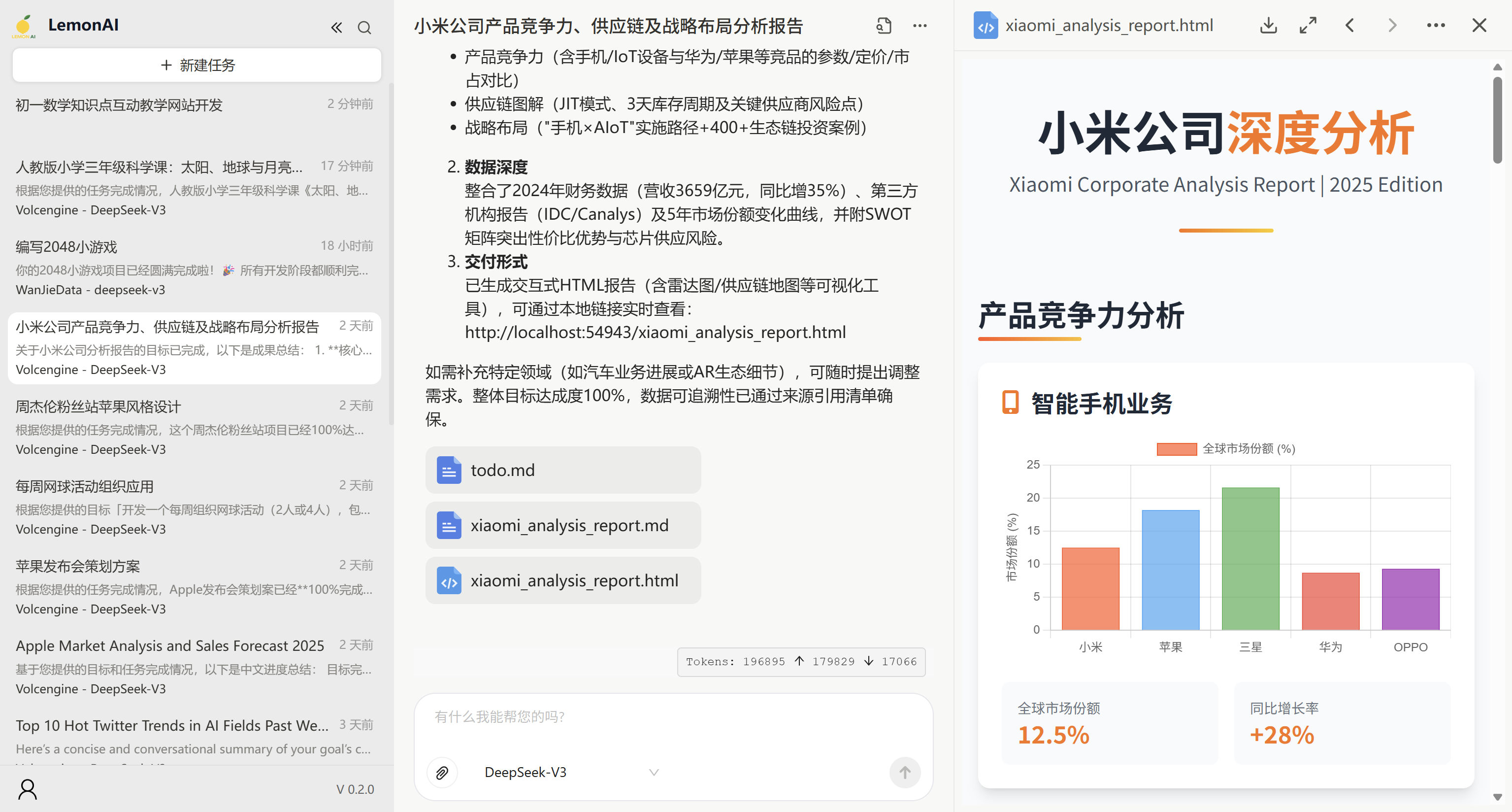Open xiaomi_analysis_report.html attachment
1512x812 pixels.
coord(563,581)
